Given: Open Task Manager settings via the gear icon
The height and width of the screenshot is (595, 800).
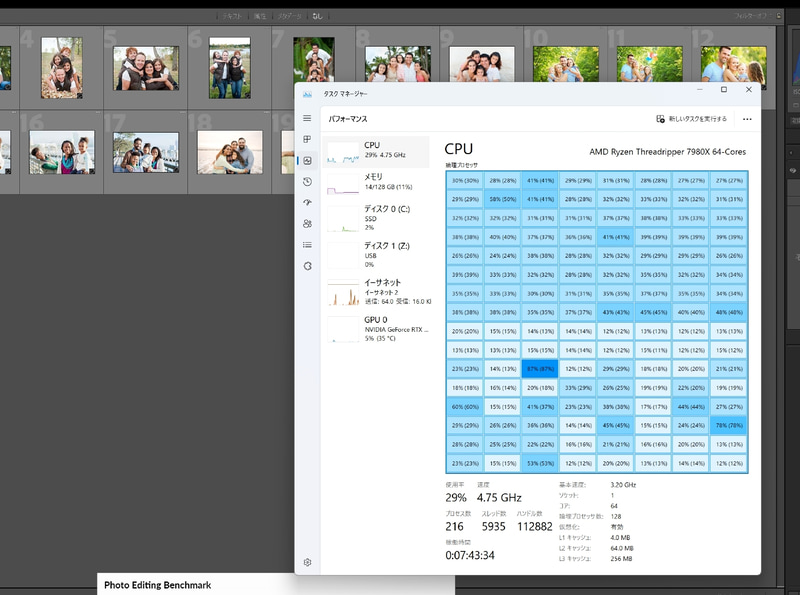Looking at the screenshot, I should click(x=307, y=563).
